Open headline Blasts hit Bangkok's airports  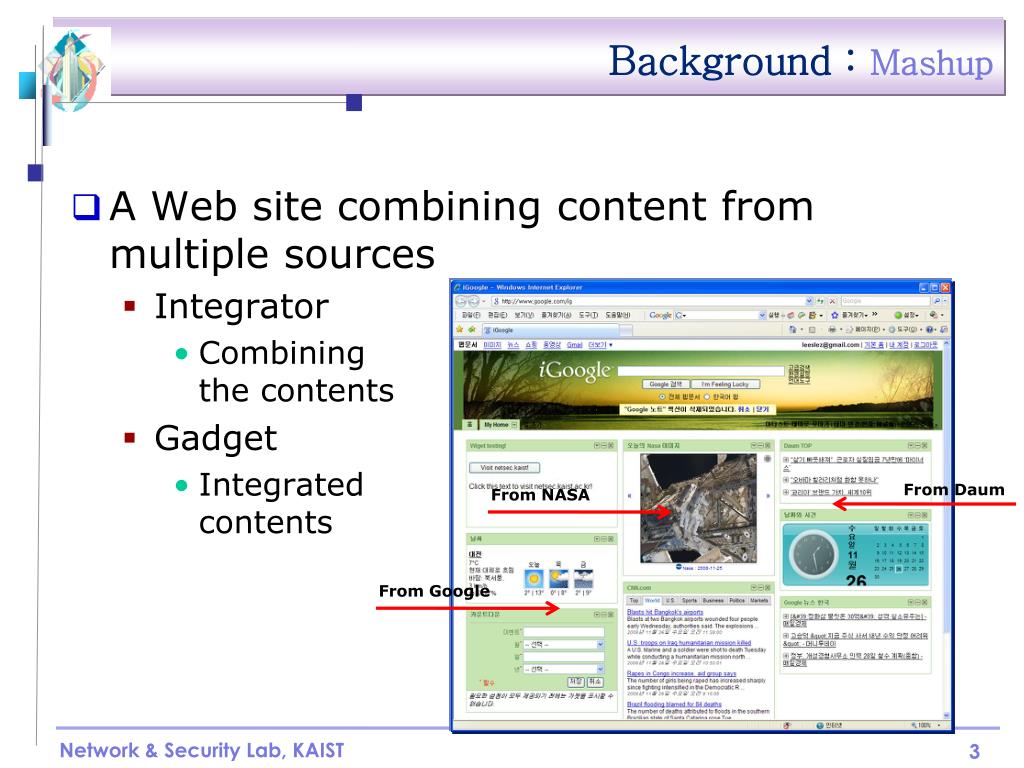pos(665,612)
